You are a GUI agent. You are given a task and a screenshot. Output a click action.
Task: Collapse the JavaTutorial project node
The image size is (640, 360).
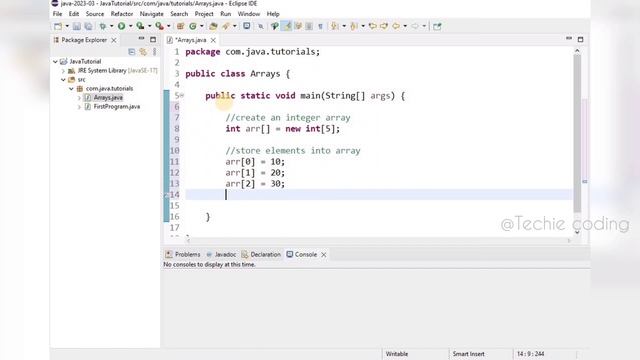55,62
